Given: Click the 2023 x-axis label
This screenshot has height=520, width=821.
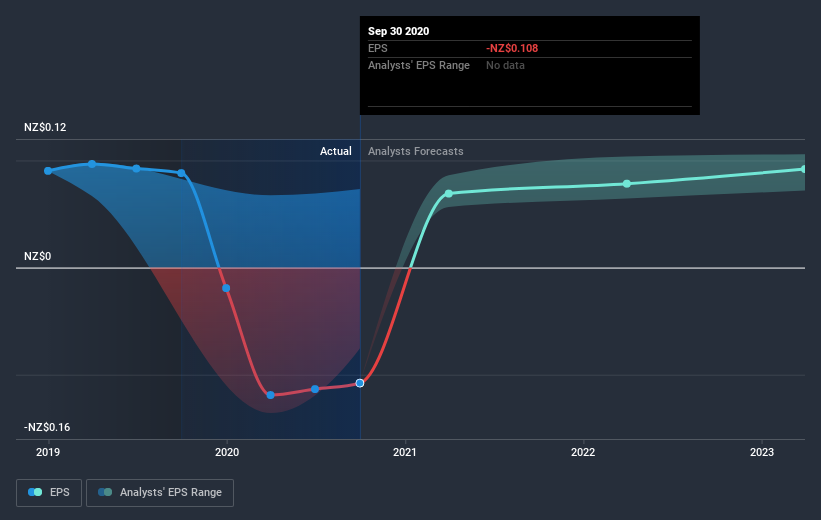Looking at the screenshot, I should click(761, 452).
